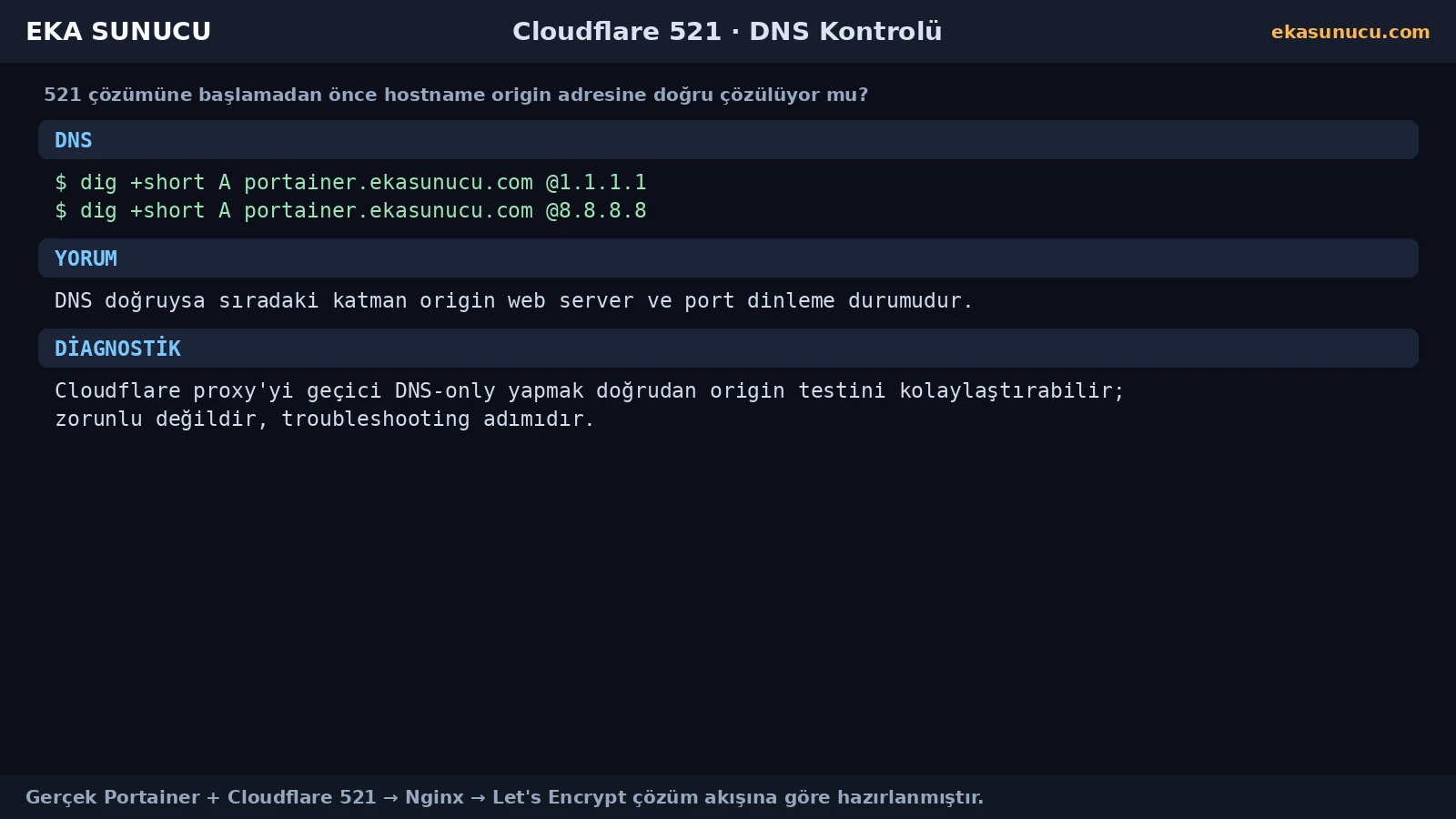
Task: Click portainer.ekasunucu.com in the first command
Action: click(389, 183)
